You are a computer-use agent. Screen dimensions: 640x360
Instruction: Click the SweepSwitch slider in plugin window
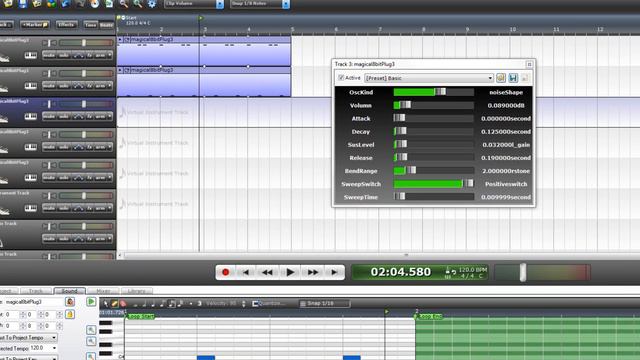coord(433,184)
